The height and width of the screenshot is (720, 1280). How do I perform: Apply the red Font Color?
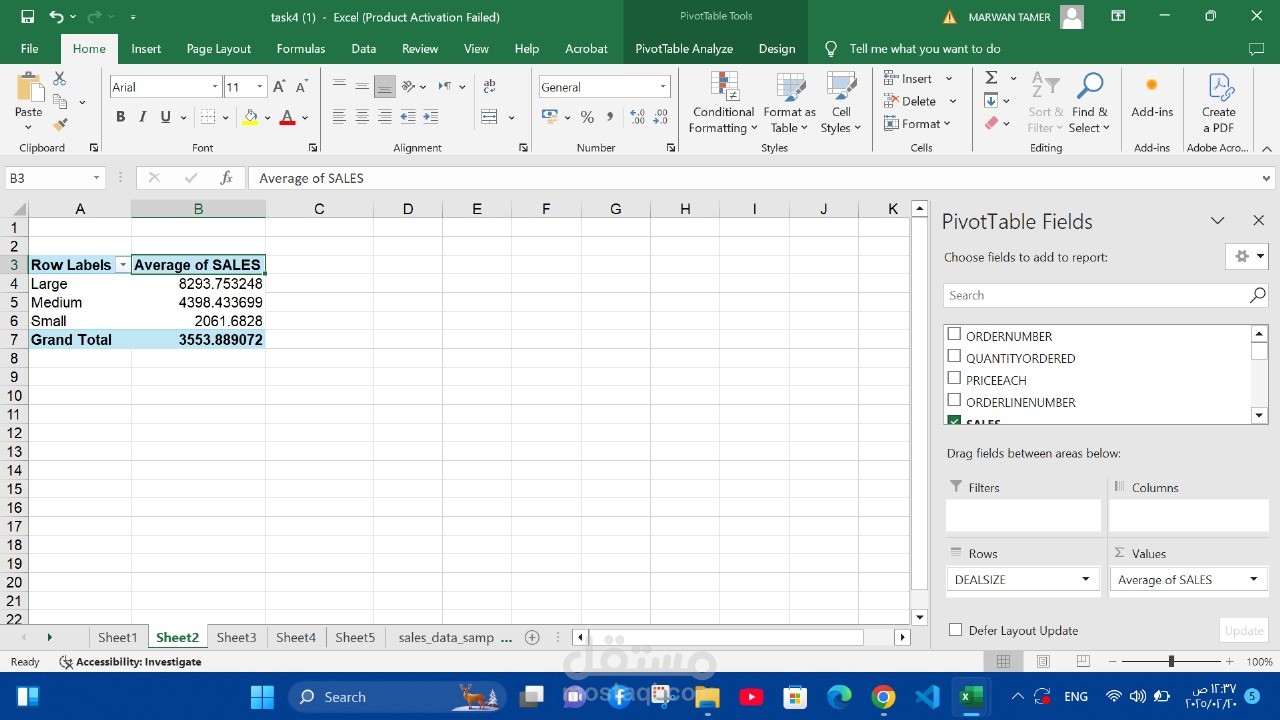click(287, 117)
